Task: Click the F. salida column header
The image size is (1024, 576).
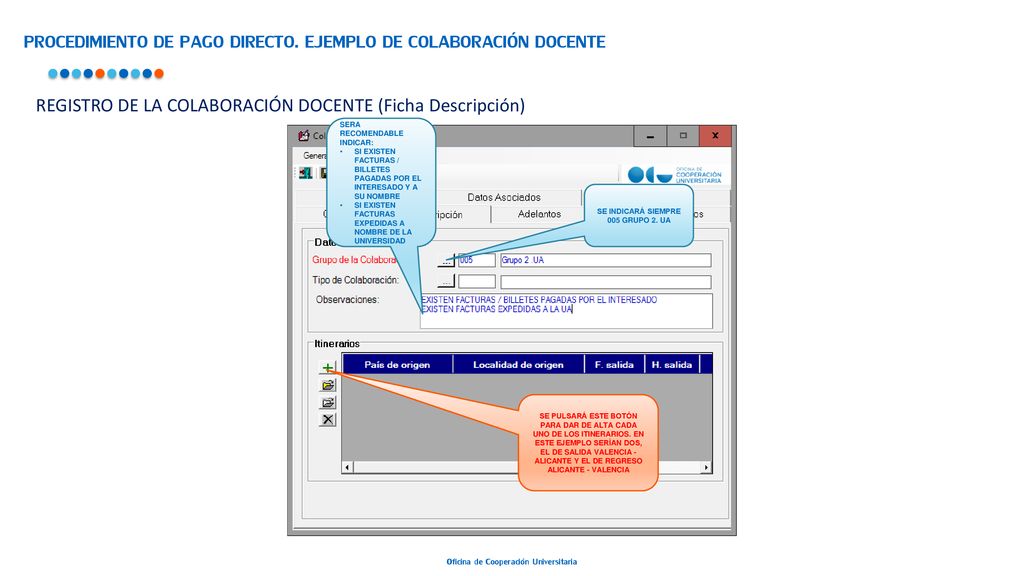Action: [x=614, y=364]
